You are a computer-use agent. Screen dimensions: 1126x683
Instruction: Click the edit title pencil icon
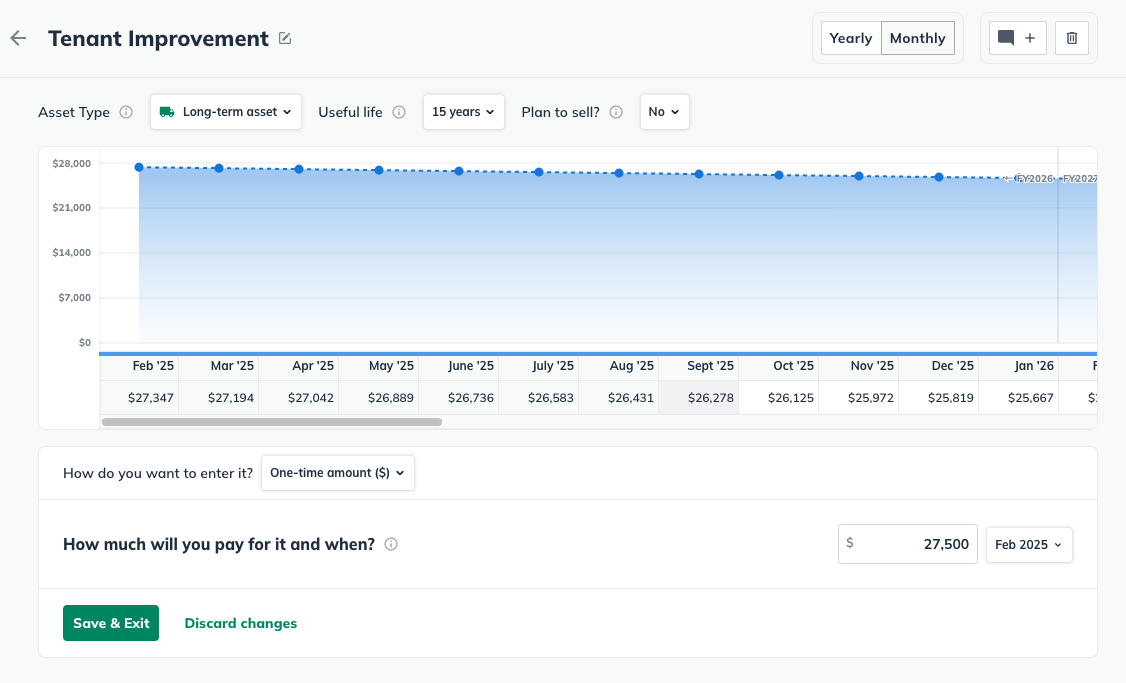point(285,38)
